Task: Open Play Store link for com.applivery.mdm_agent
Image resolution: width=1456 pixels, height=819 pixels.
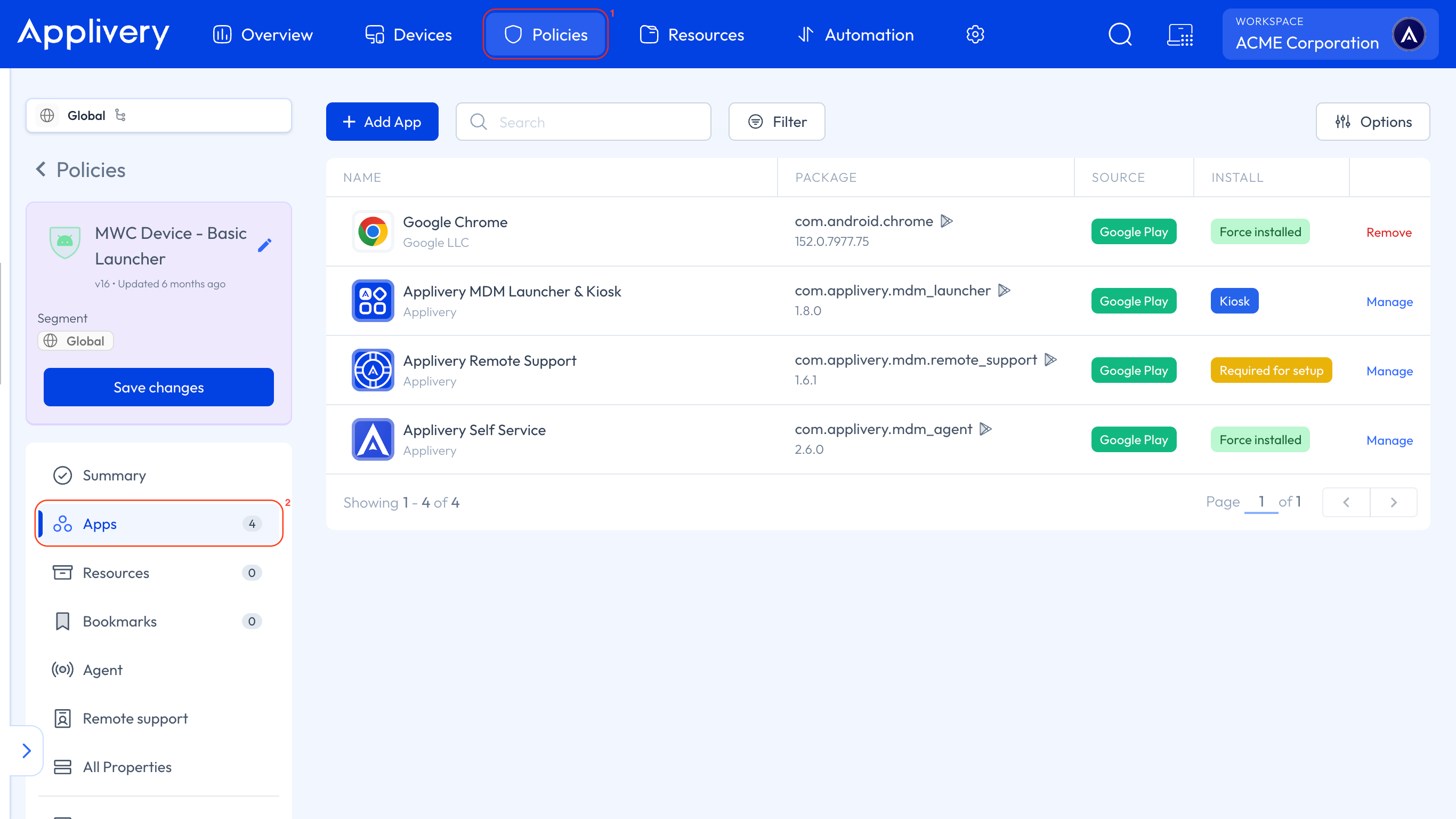Action: tap(986, 429)
